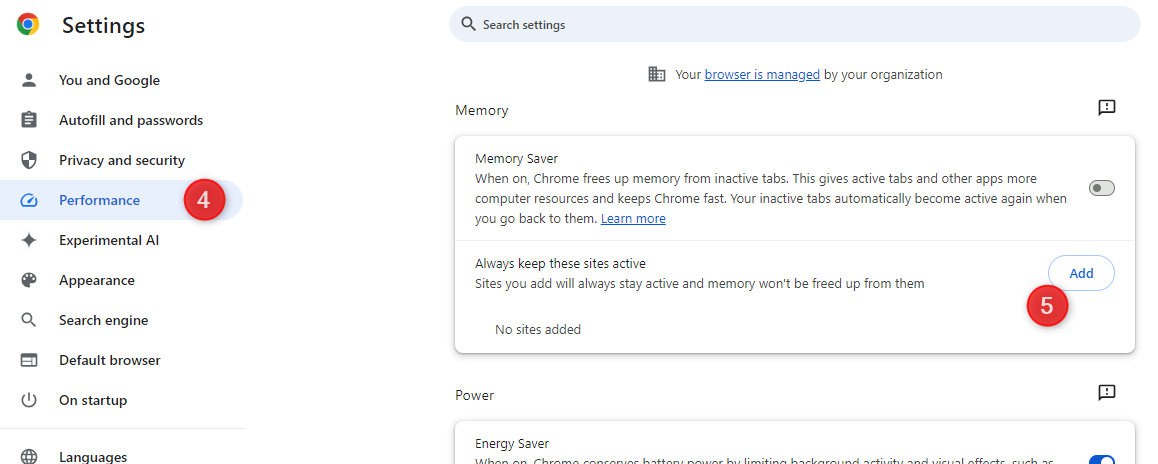
Task: Send feedback for the Memory section
Action: [x=1106, y=108]
